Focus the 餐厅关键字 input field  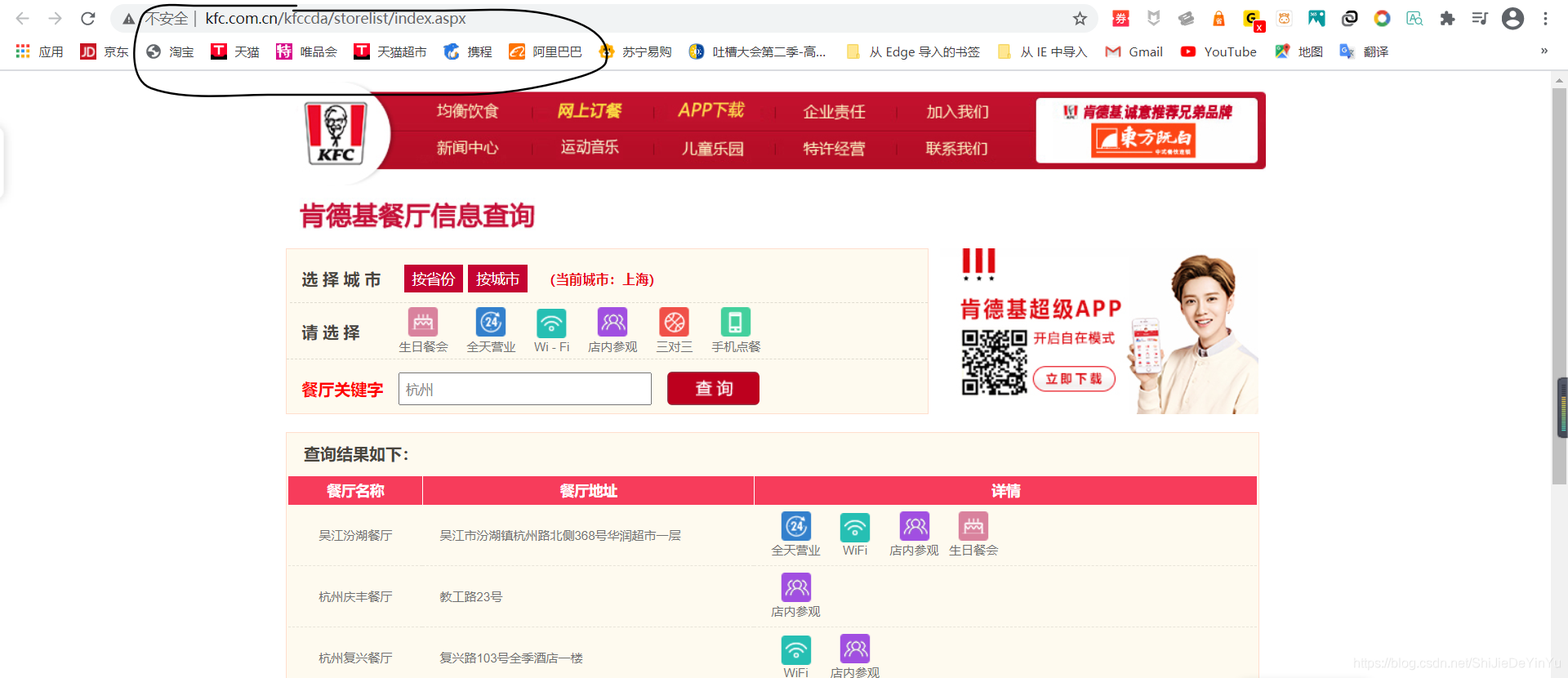point(524,389)
